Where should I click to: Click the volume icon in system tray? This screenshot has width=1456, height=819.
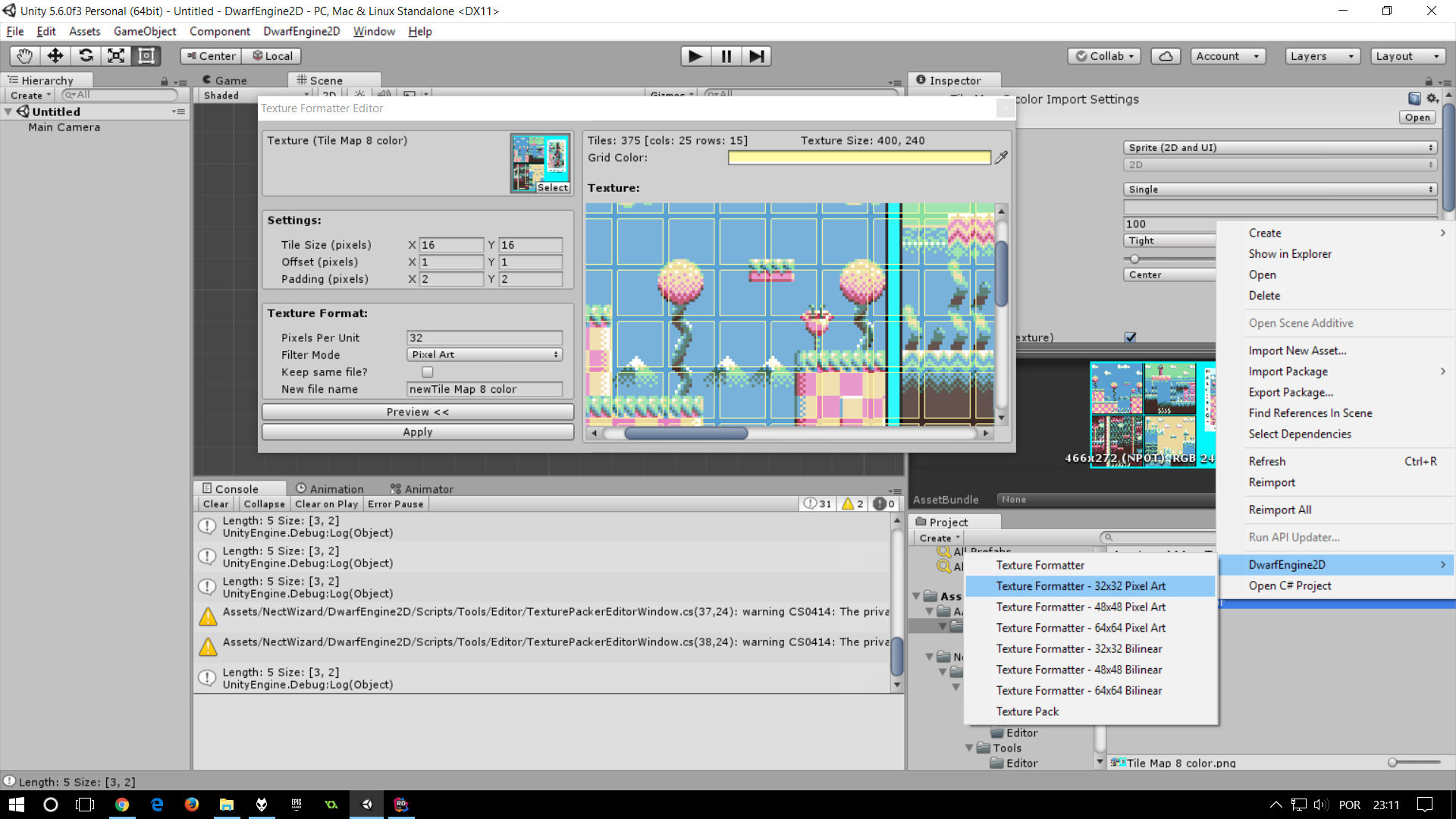click(1320, 805)
